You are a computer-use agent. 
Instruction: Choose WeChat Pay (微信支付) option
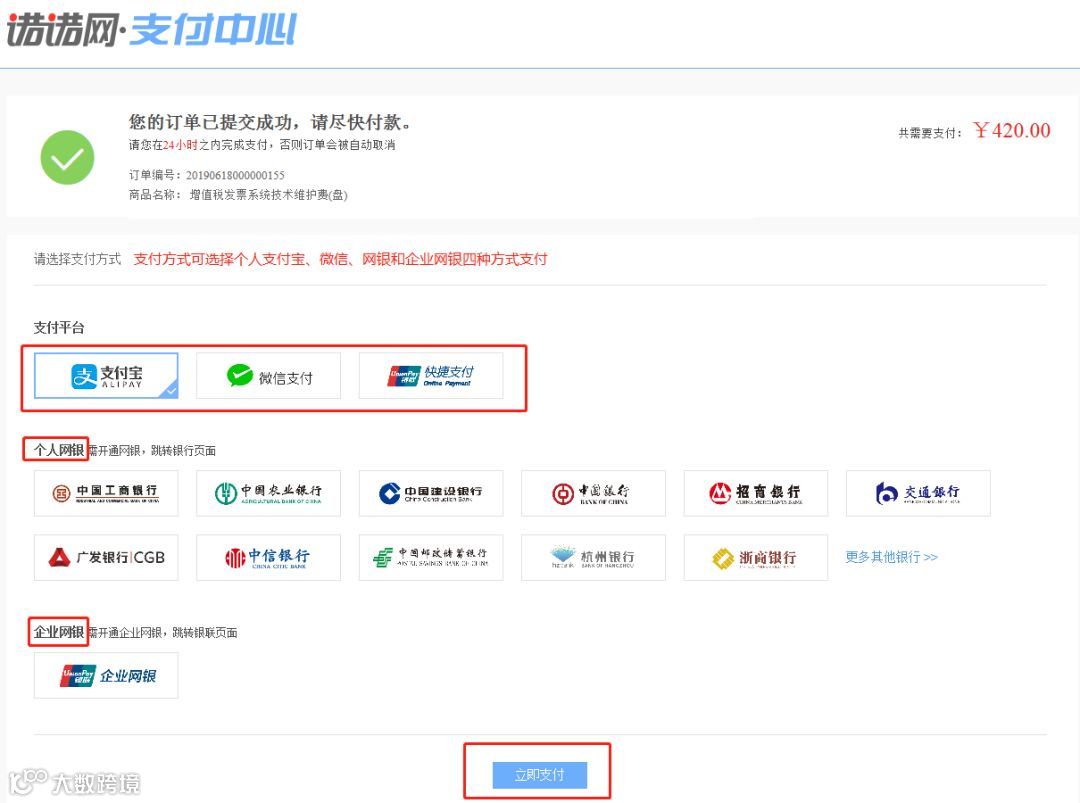pyautogui.click(x=269, y=375)
